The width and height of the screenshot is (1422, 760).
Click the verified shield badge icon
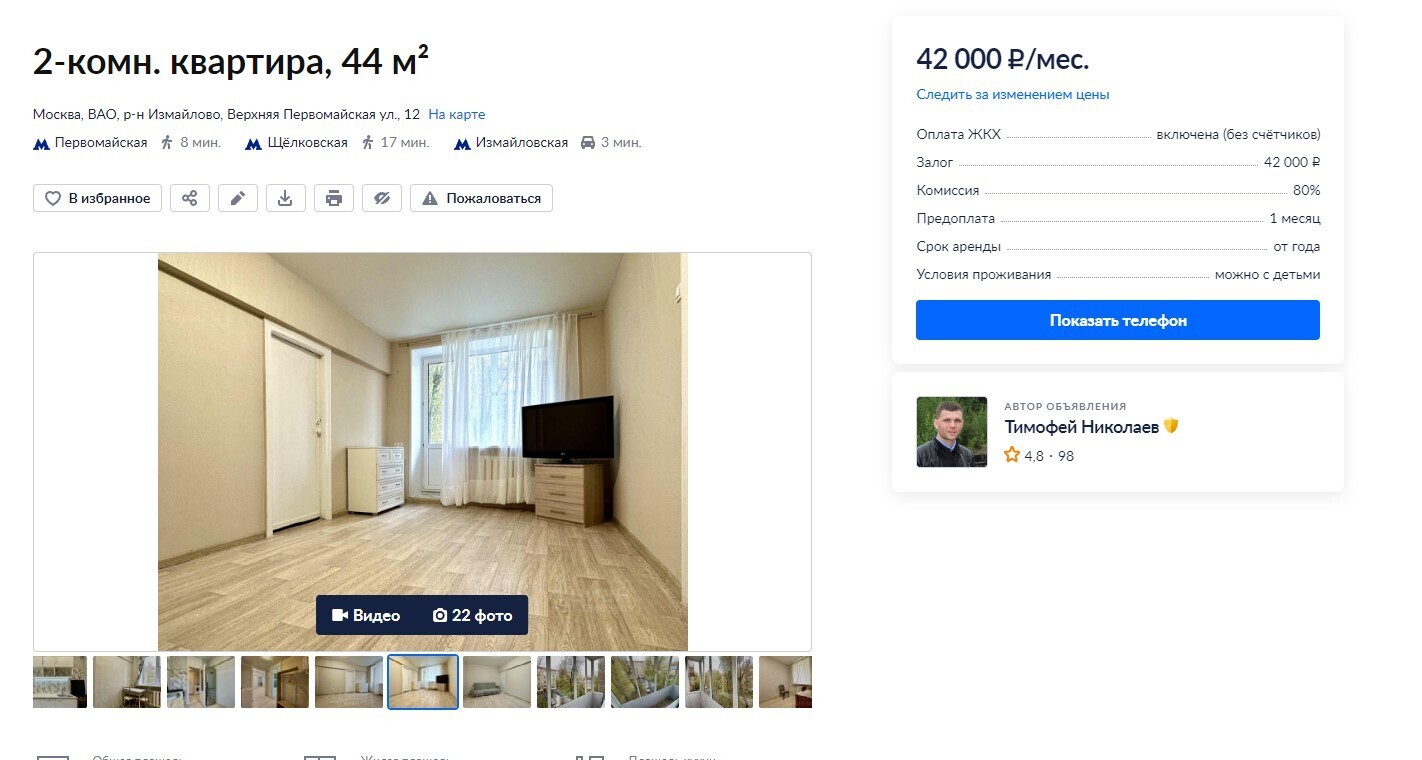(1171, 426)
